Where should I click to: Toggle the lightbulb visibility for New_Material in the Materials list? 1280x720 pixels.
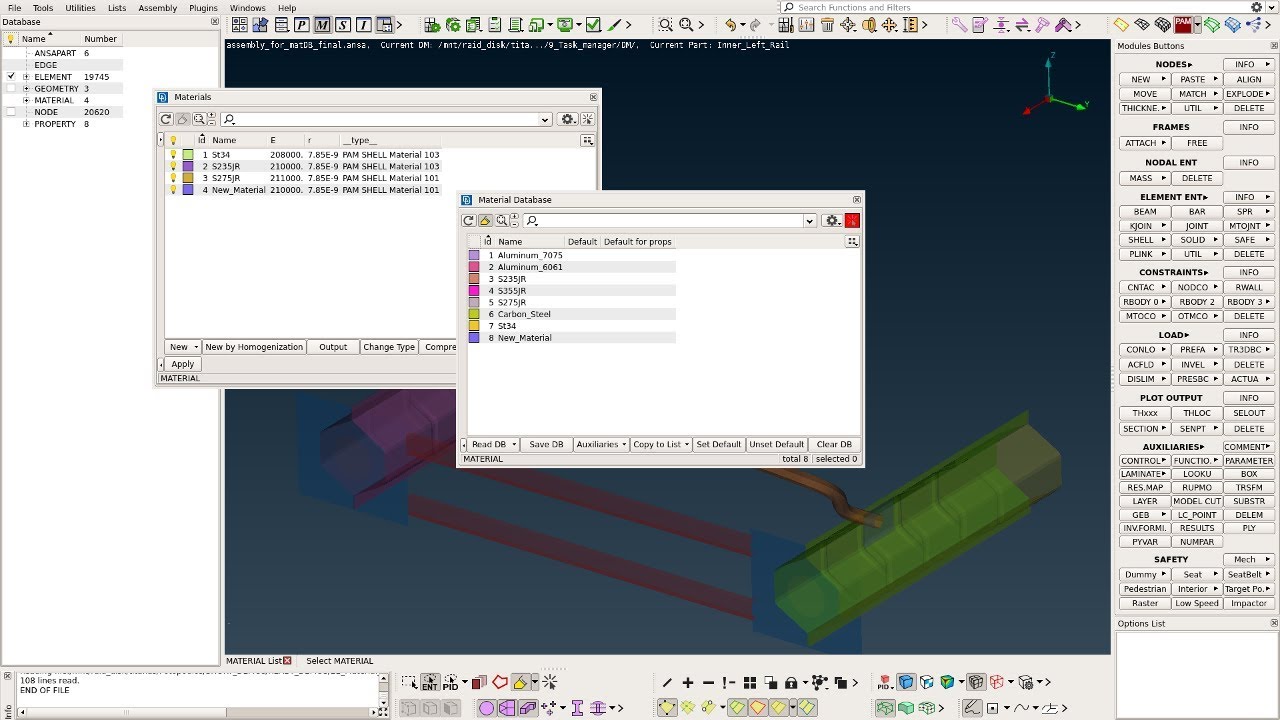point(173,190)
